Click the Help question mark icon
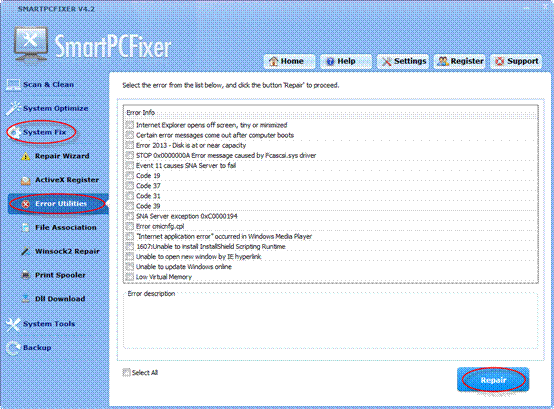The image size is (554, 409). click(x=330, y=61)
